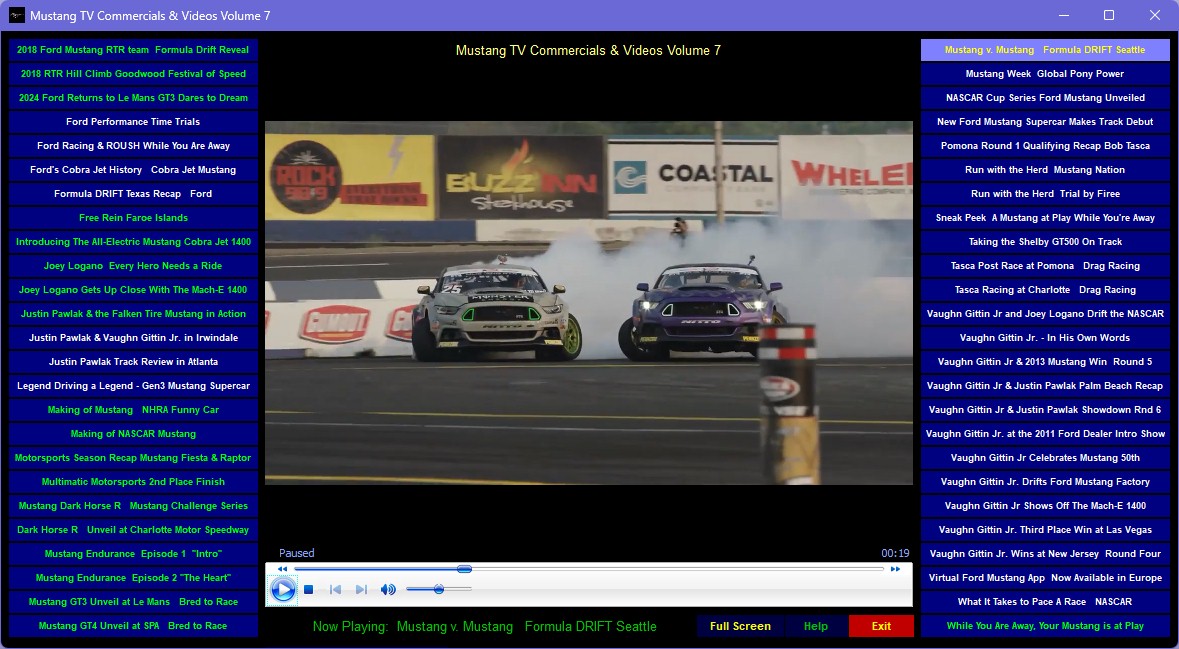
Task: Play Multimatic Motorsports 2nd Place Finish
Action: (133, 482)
